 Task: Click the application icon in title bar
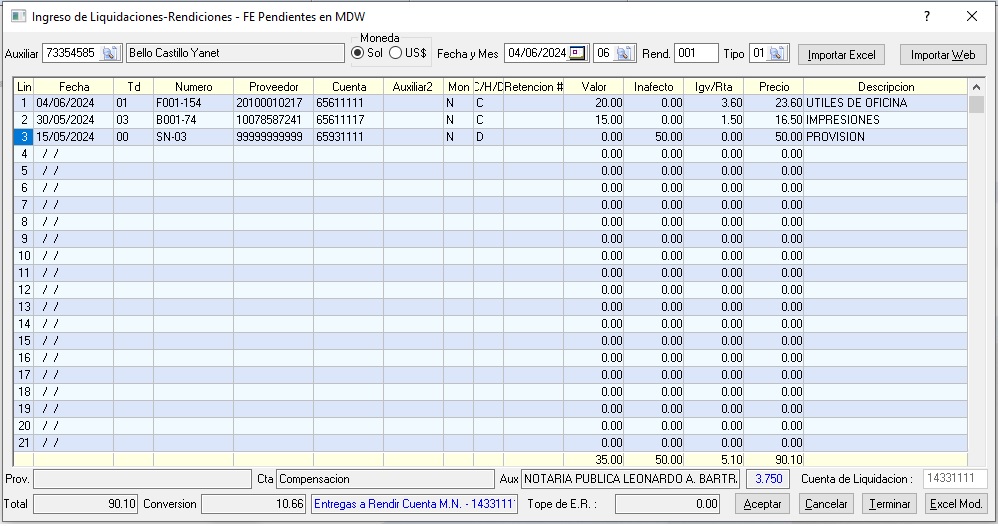pyautogui.click(x=18, y=17)
